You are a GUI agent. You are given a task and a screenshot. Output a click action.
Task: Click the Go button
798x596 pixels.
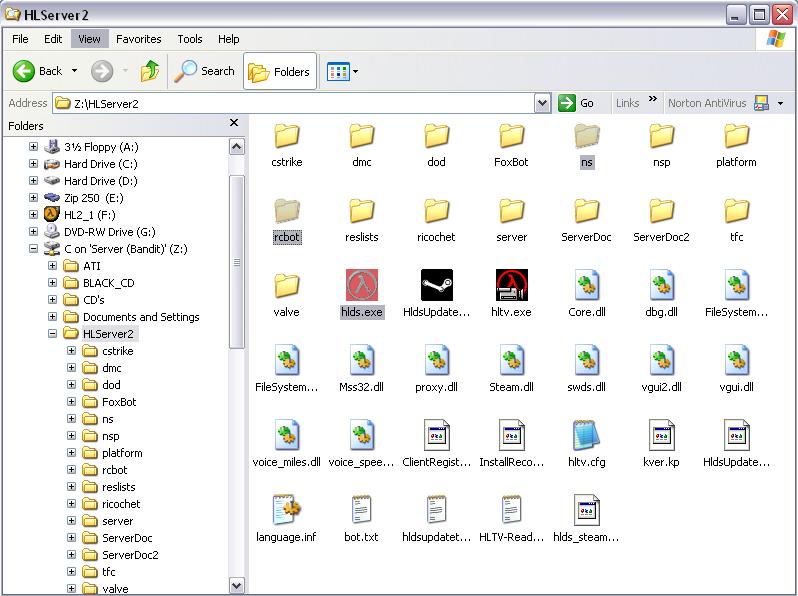(x=576, y=103)
